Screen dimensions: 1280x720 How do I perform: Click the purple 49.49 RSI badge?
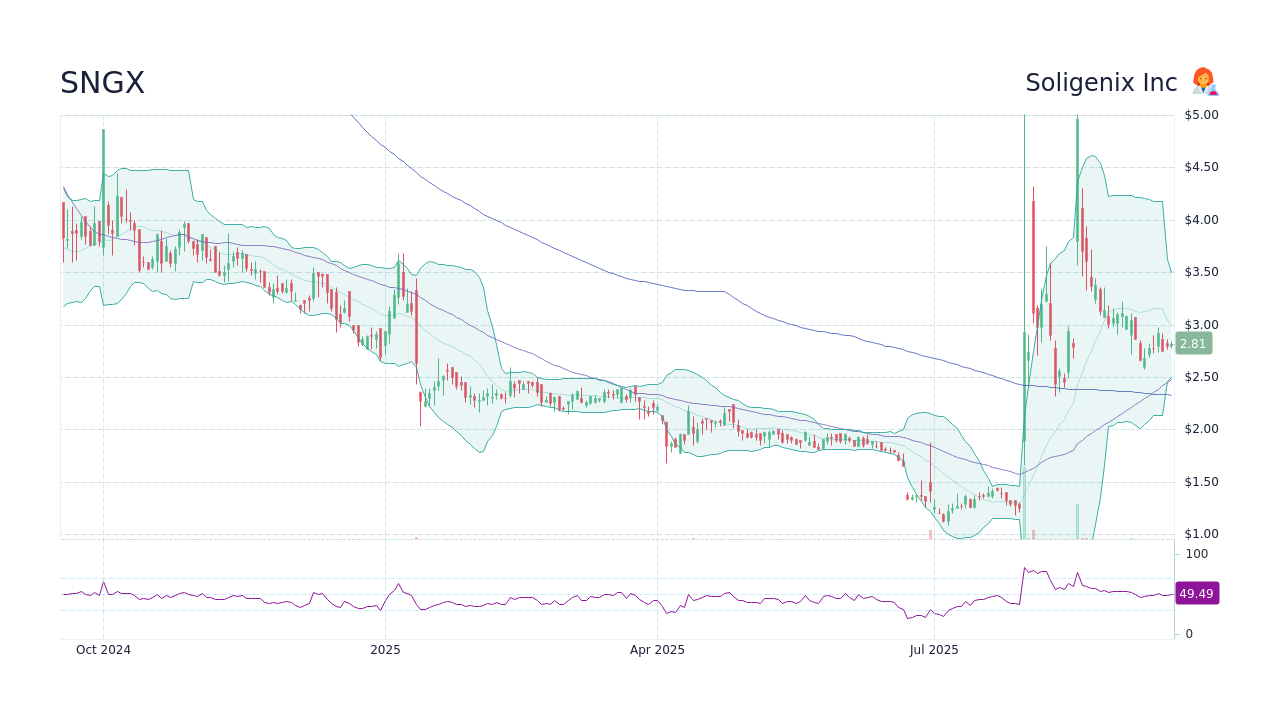[x=1196, y=593]
